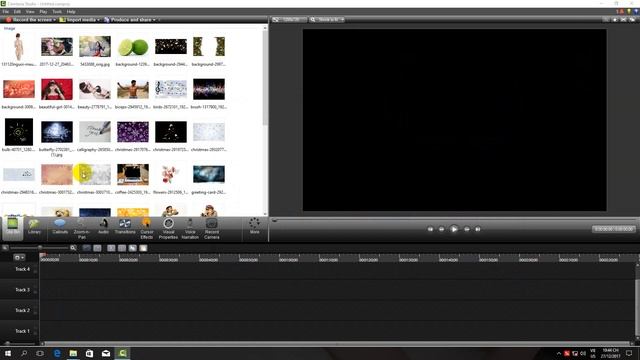Open the Audio tool
This screenshot has height=360, width=640.
pos(103,227)
